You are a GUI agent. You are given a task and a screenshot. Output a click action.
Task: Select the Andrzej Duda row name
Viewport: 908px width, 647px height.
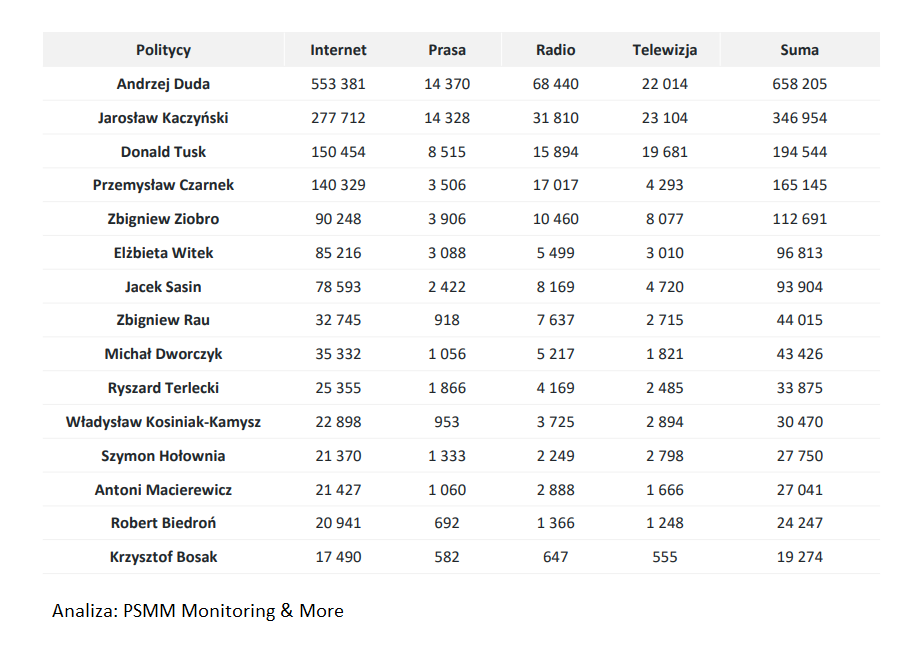click(x=163, y=84)
